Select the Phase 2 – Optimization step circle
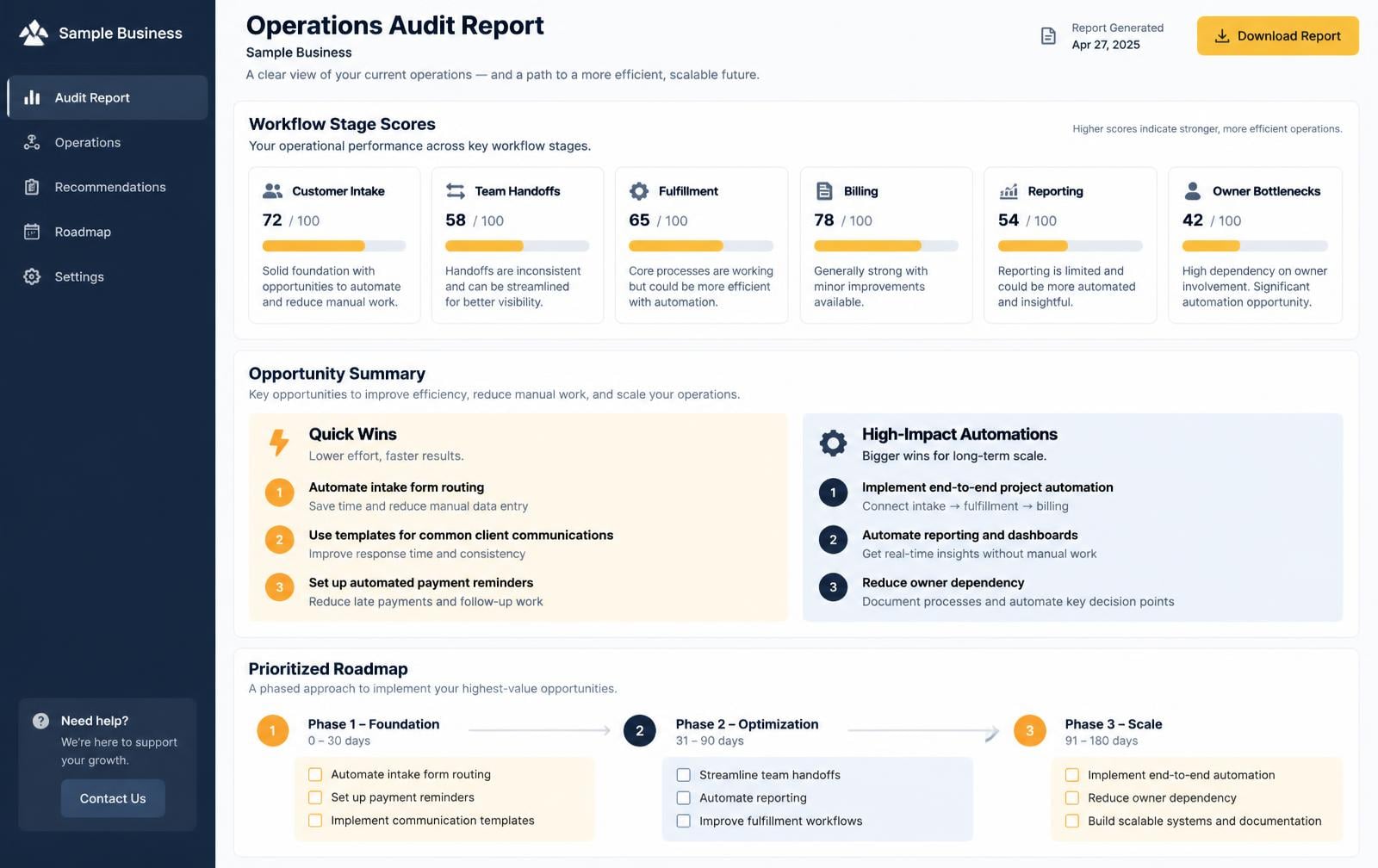This screenshot has height=868, width=1378. click(x=639, y=731)
